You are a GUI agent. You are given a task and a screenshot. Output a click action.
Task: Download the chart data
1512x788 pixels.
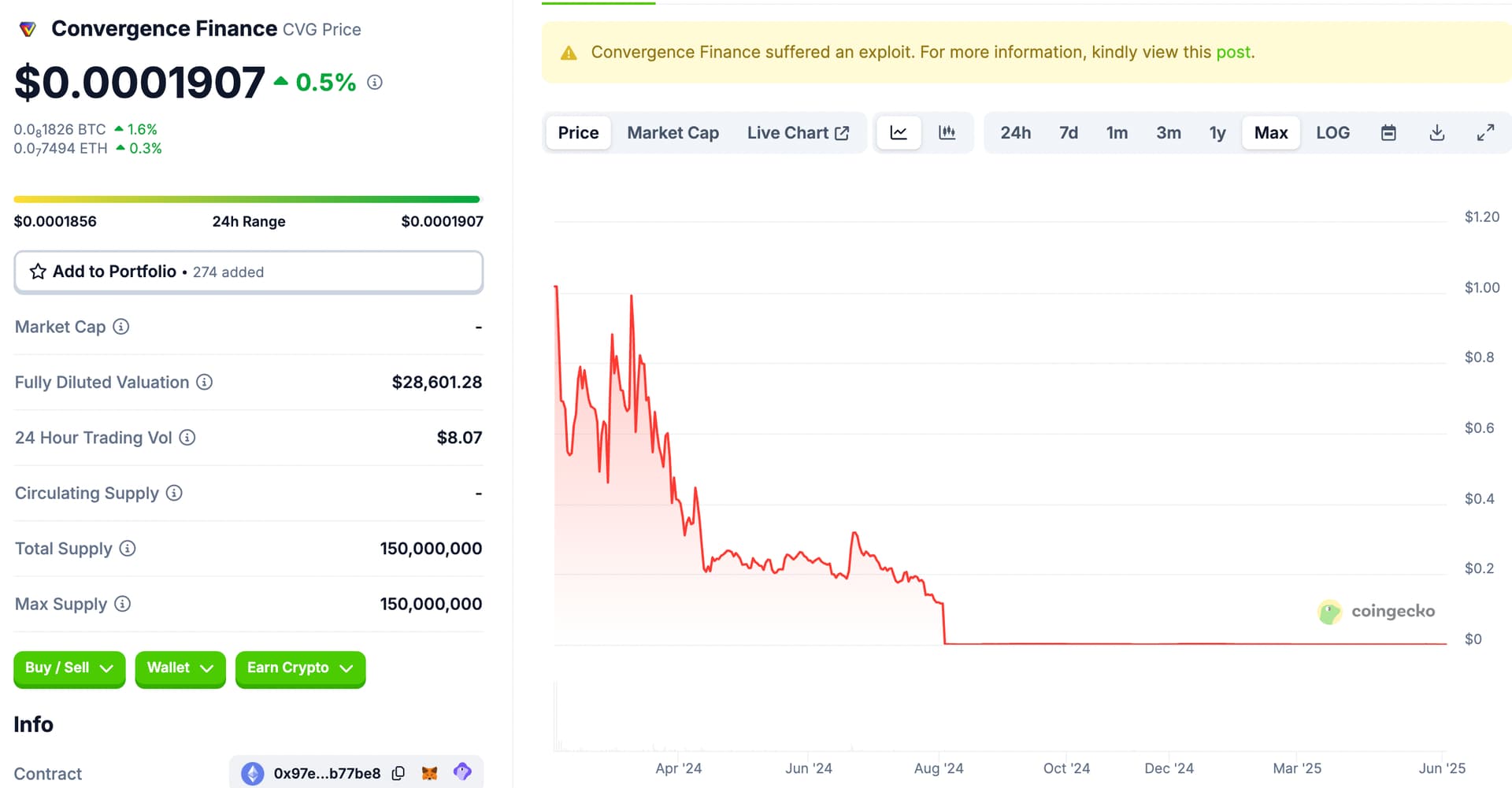1436,133
